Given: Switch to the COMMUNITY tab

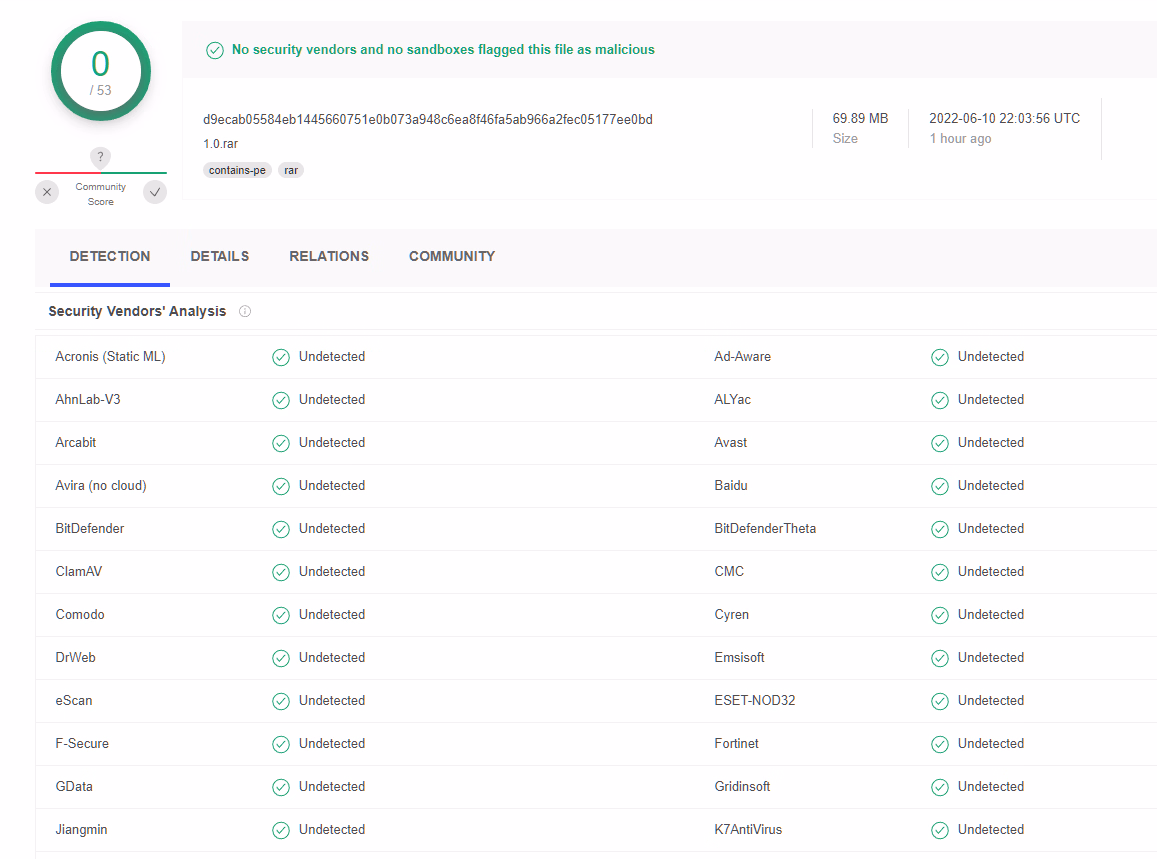Looking at the screenshot, I should pos(452,256).
